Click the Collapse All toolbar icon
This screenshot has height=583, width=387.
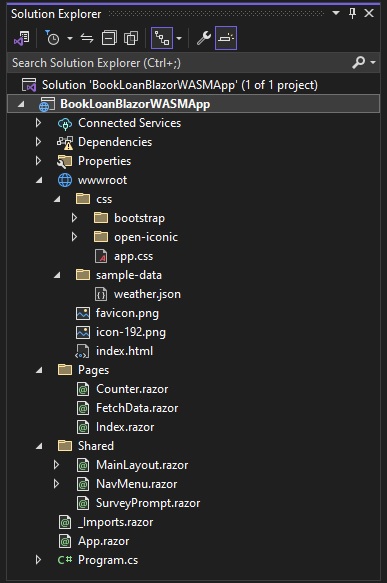click(109, 38)
